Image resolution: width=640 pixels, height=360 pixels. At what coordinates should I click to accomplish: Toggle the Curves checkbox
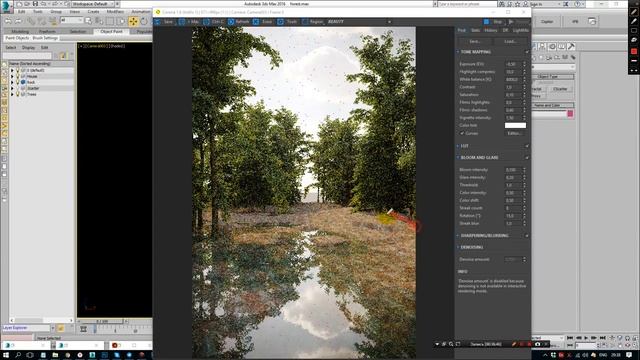point(462,133)
